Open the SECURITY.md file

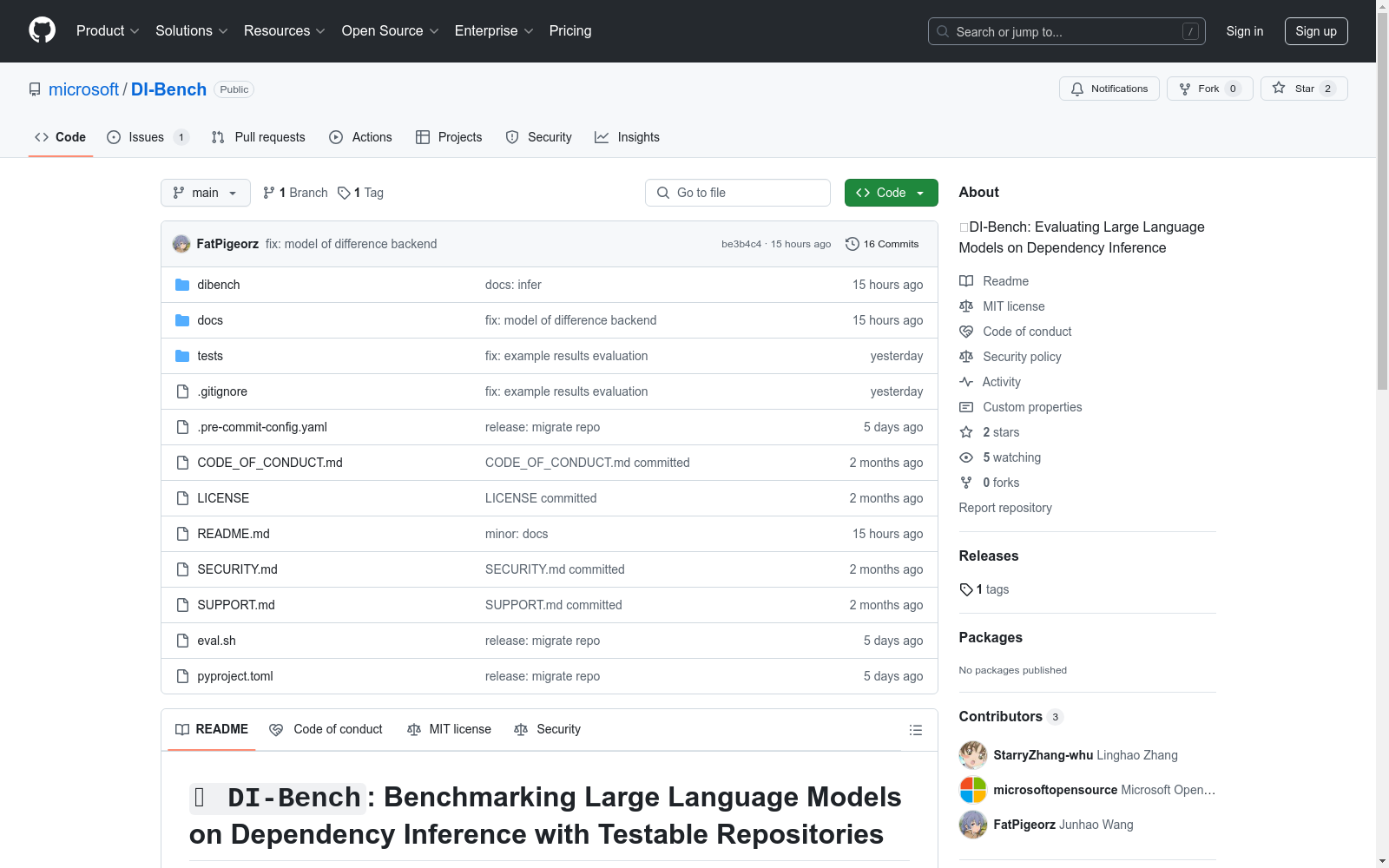[237, 569]
